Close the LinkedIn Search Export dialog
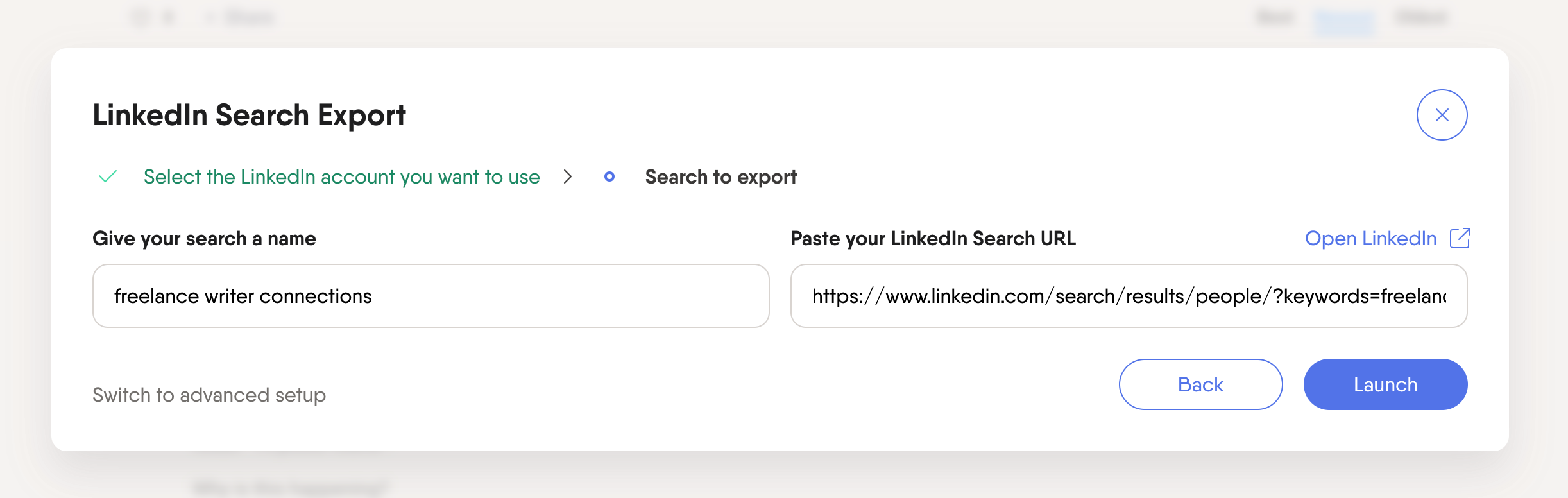 (1442, 115)
